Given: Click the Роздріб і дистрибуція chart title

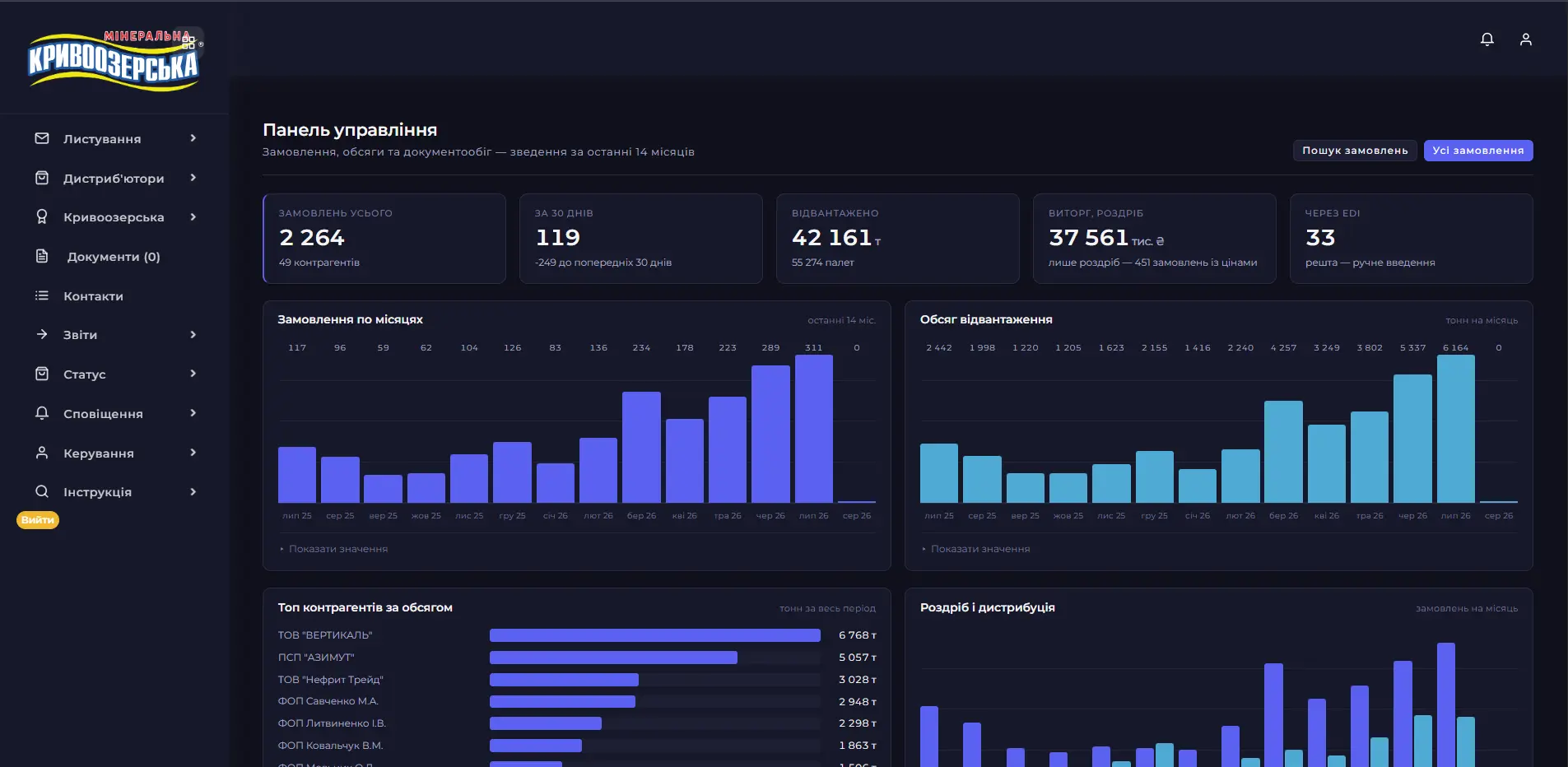Looking at the screenshot, I should [987, 607].
